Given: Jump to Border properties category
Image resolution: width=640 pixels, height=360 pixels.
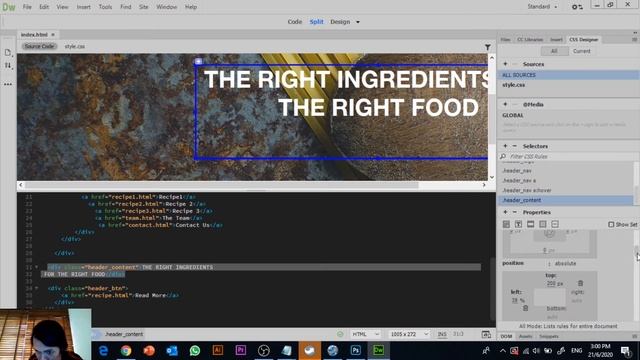Looking at the screenshot, I should click(531, 224).
